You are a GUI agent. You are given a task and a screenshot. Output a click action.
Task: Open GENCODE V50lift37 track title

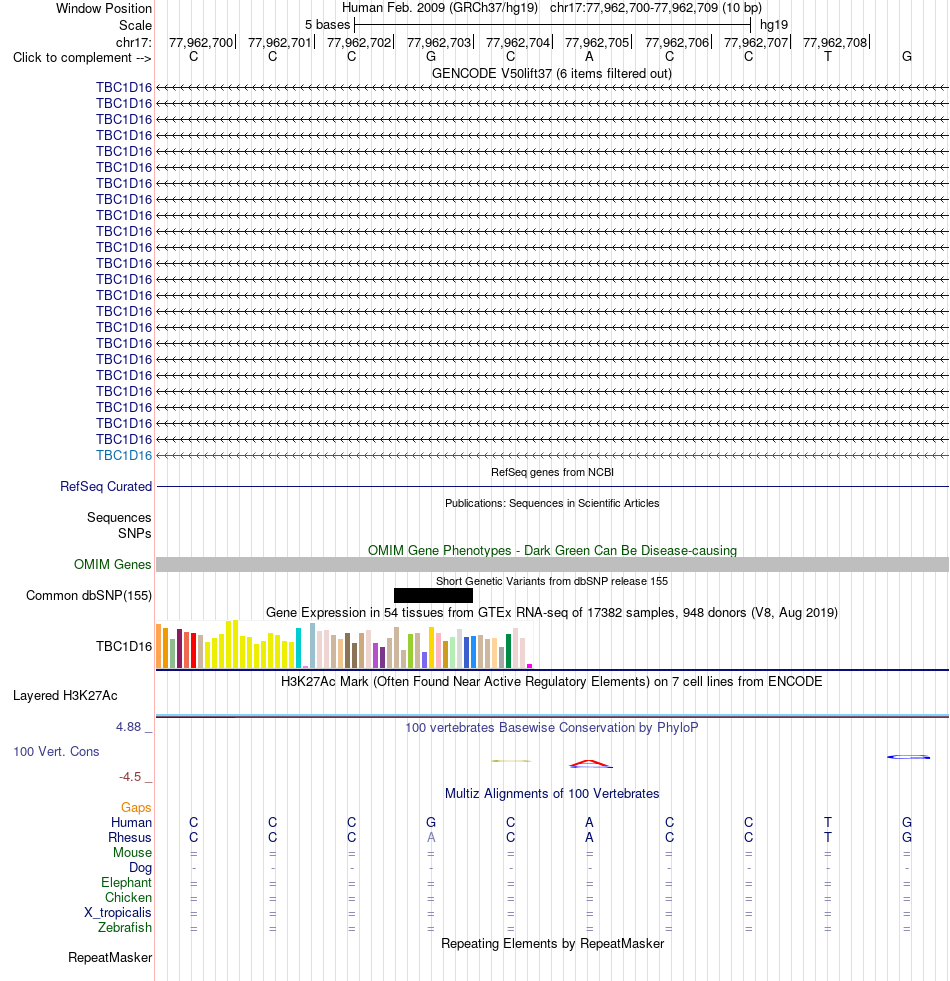click(x=551, y=73)
